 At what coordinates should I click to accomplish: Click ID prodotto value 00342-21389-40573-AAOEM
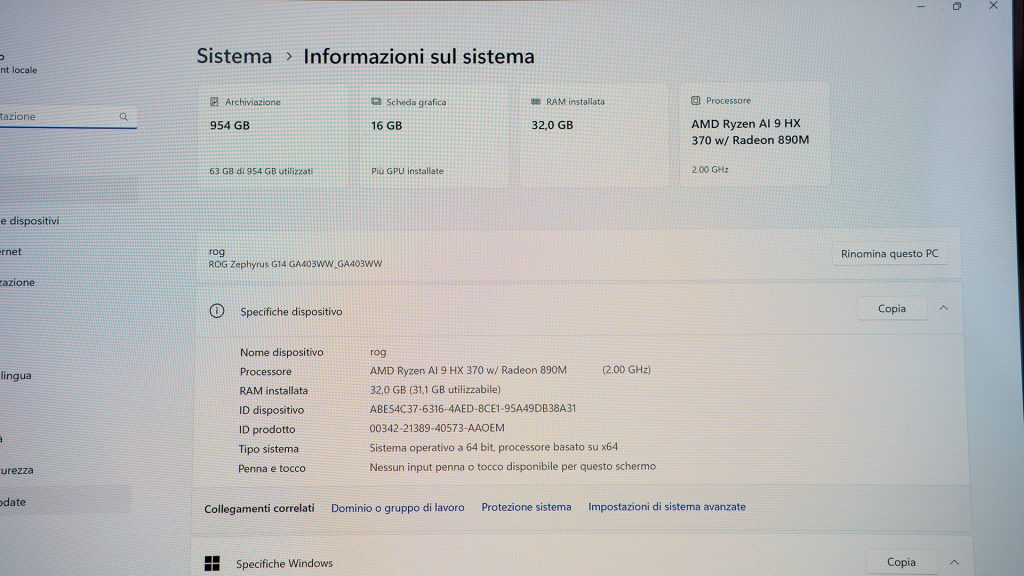click(x=437, y=428)
